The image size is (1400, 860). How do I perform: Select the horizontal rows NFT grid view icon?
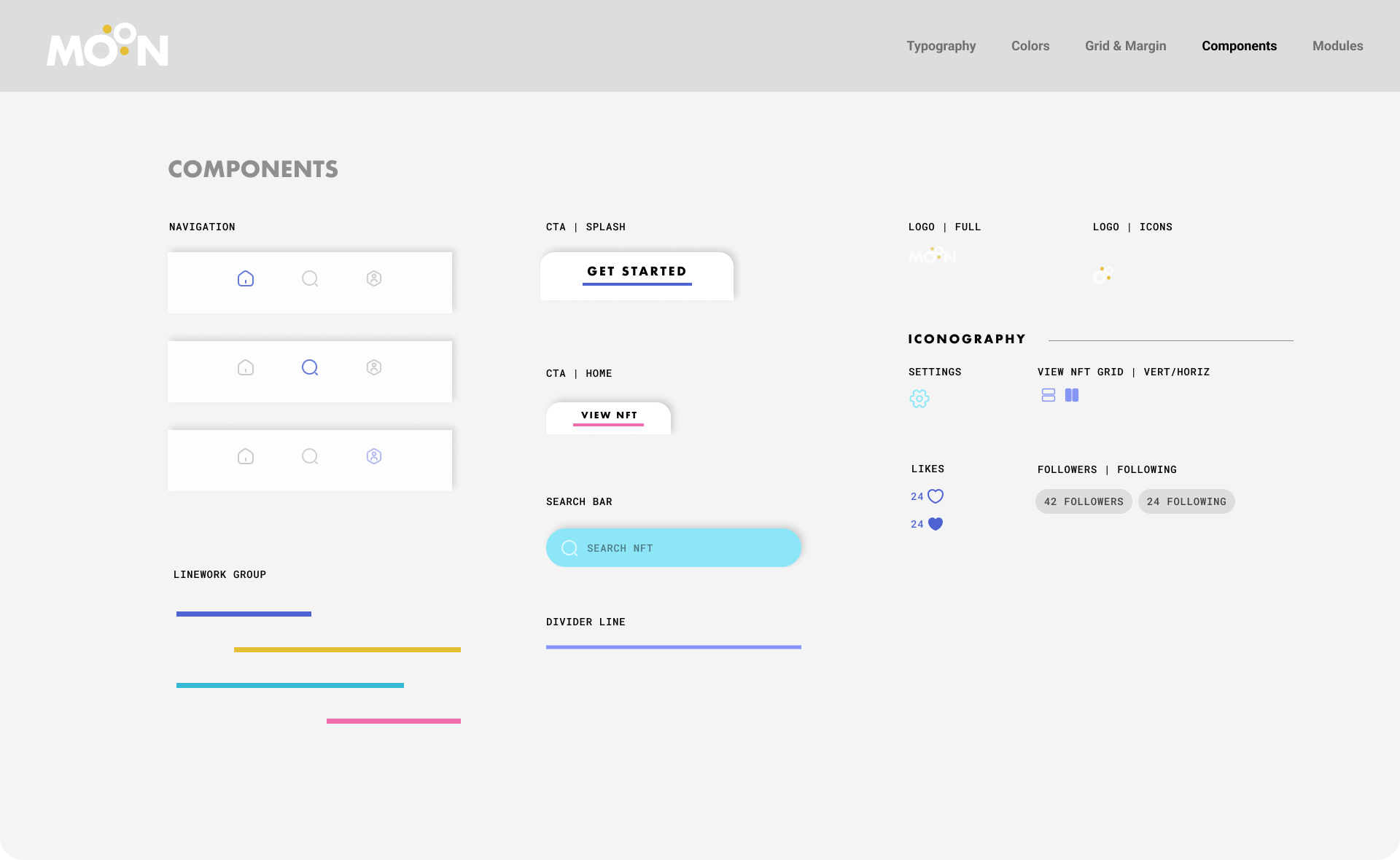coord(1048,395)
